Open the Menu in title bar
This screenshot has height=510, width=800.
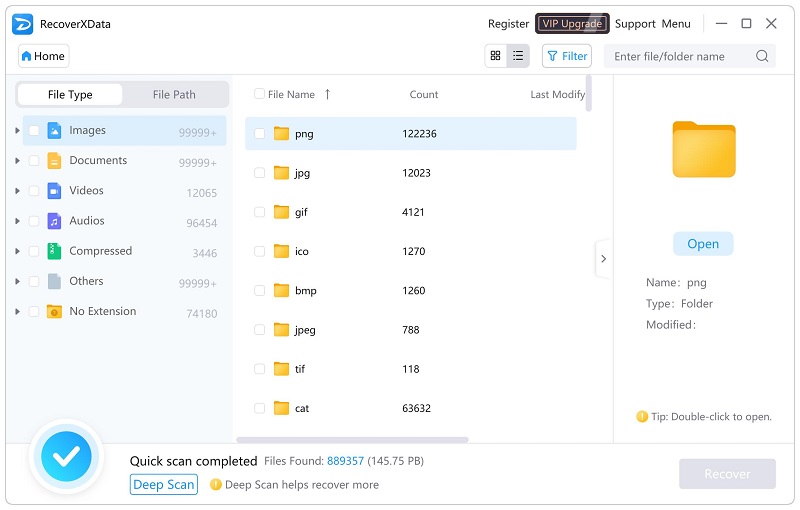point(676,23)
